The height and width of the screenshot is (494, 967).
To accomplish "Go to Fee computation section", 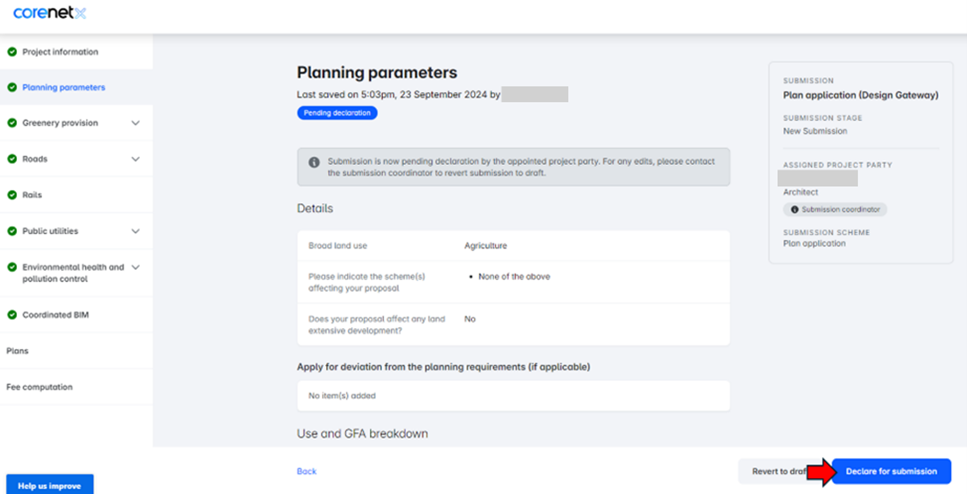I will pyautogui.click(x=39, y=387).
